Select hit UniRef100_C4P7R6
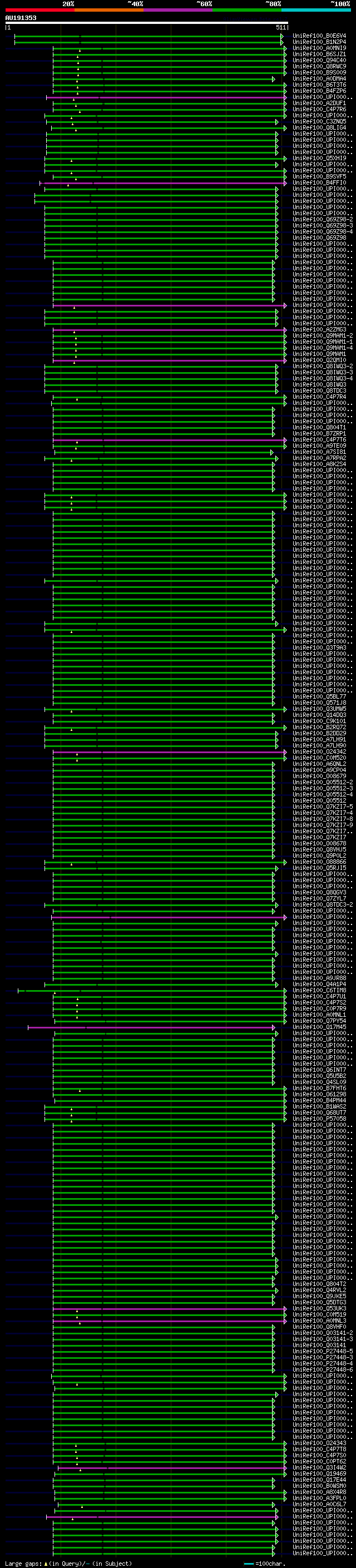Viewport: 356px width, 1568px height. tap(319, 110)
